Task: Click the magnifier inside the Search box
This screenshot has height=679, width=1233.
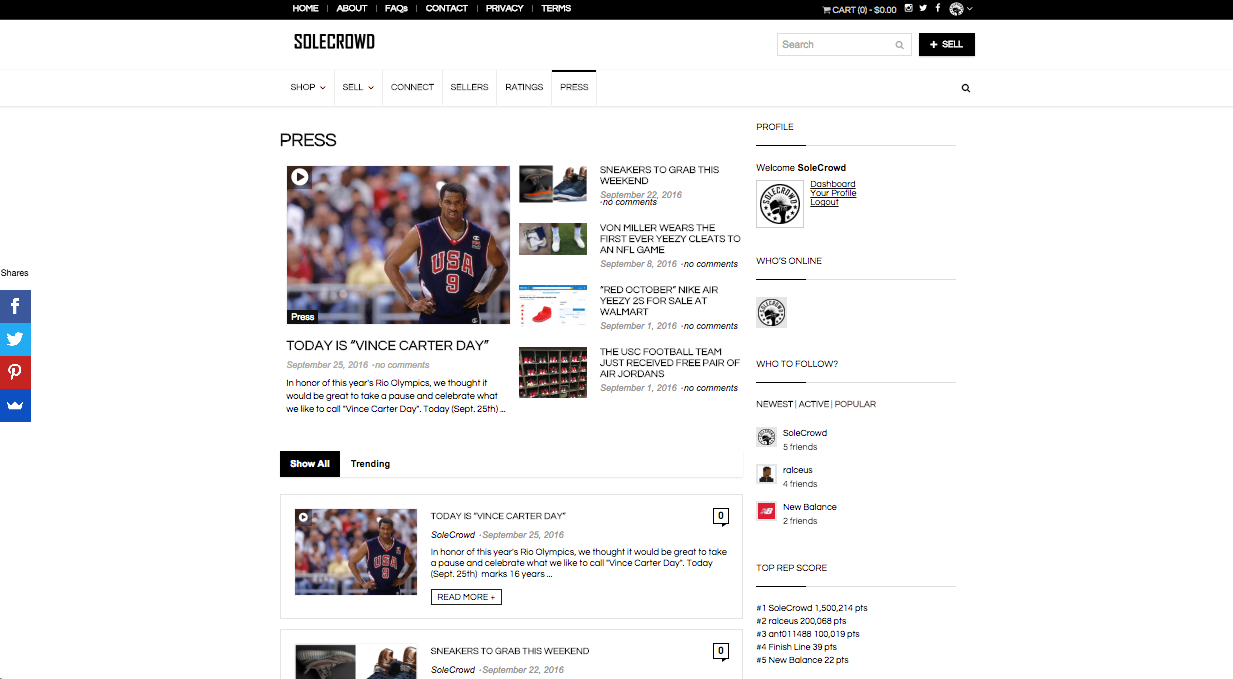Action: tap(899, 45)
